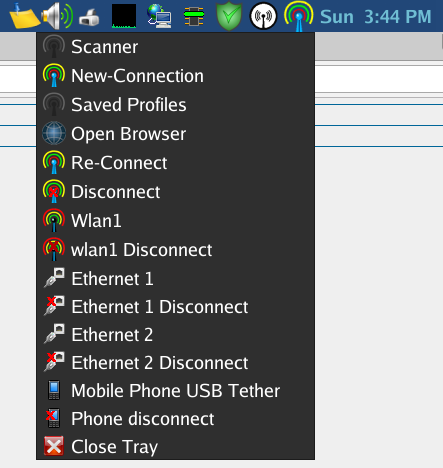Open the green shield firewall icon
Viewport: 443px width, 468px height.
tap(229, 16)
